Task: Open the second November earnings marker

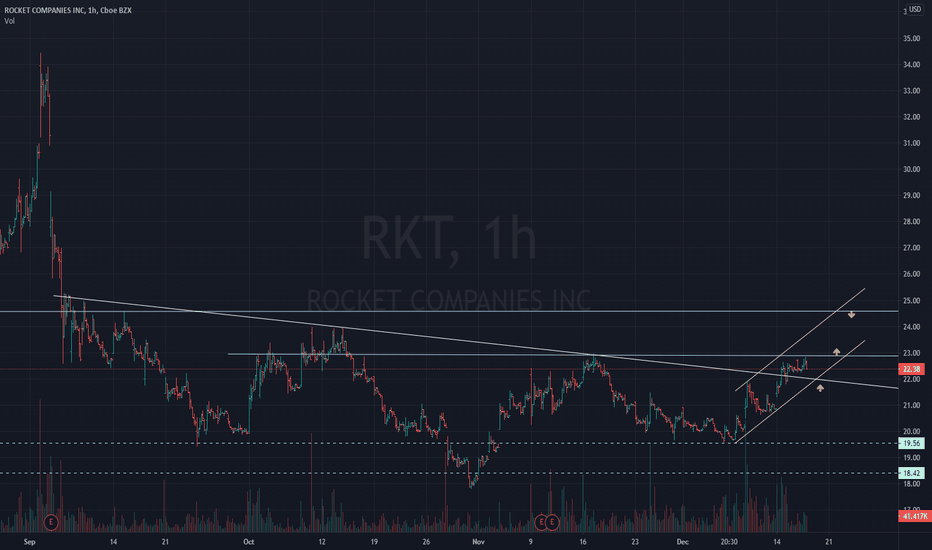Action: [552, 523]
